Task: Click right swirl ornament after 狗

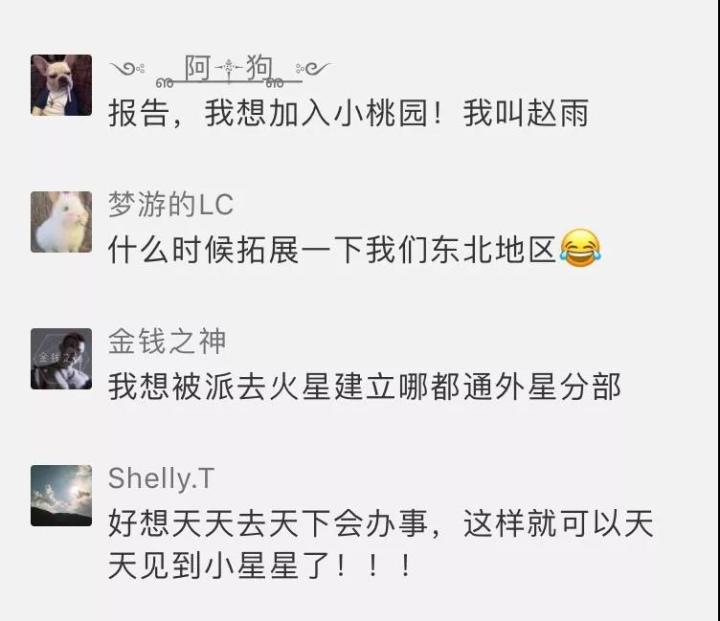Action: [313, 69]
